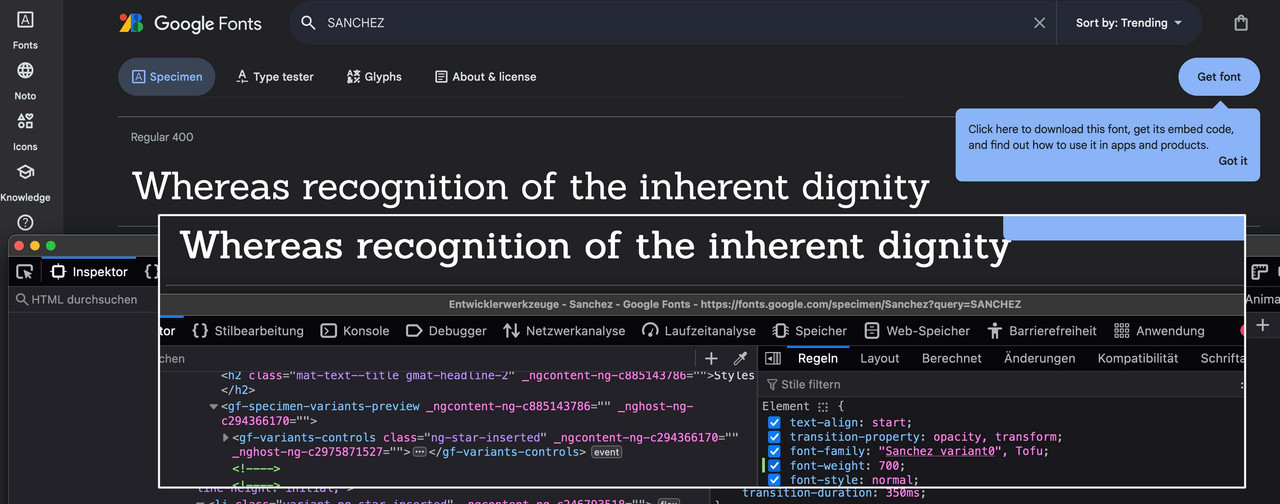Open the Barrierefreiheit tab in DevTools
The image size is (1280, 504).
click(x=1042, y=331)
